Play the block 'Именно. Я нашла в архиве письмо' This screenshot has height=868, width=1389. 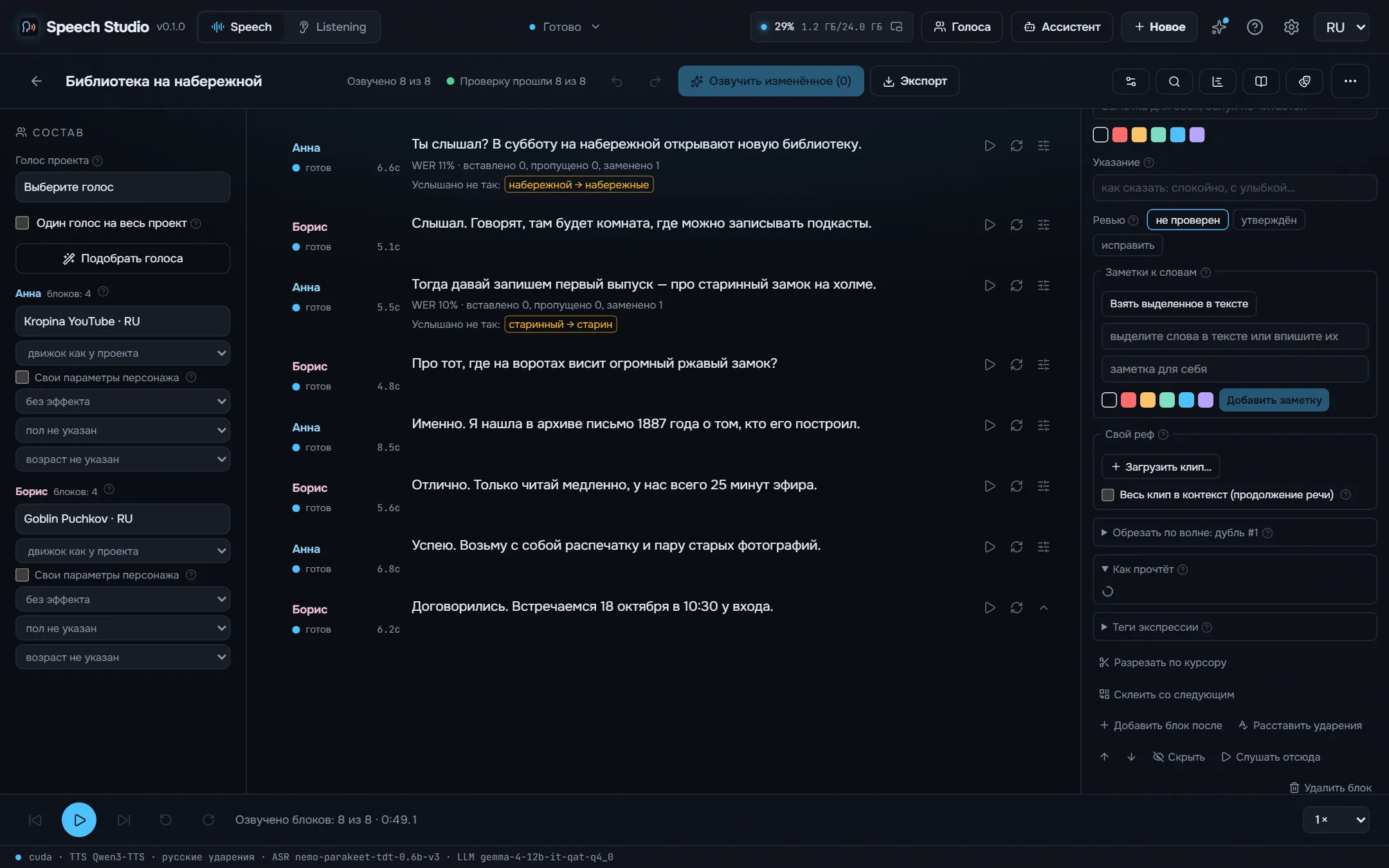[990, 426]
